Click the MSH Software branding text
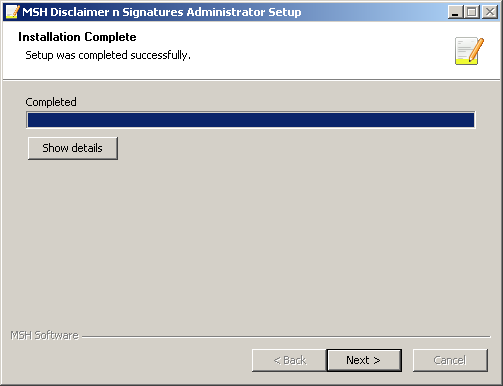The width and height of the screenshot is (503, 386). pos(44,335)
